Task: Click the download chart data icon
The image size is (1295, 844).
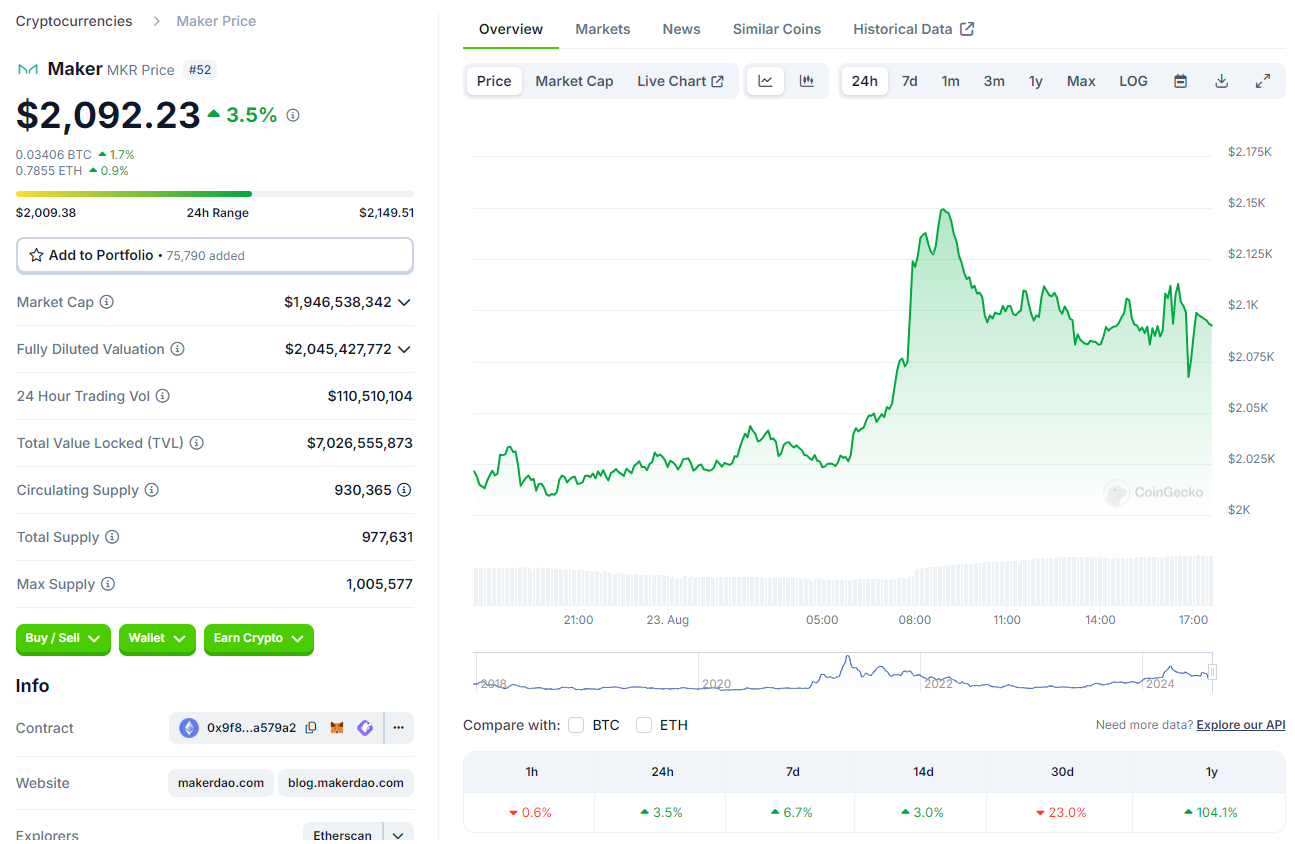Action: click(x=1221, y=81)
